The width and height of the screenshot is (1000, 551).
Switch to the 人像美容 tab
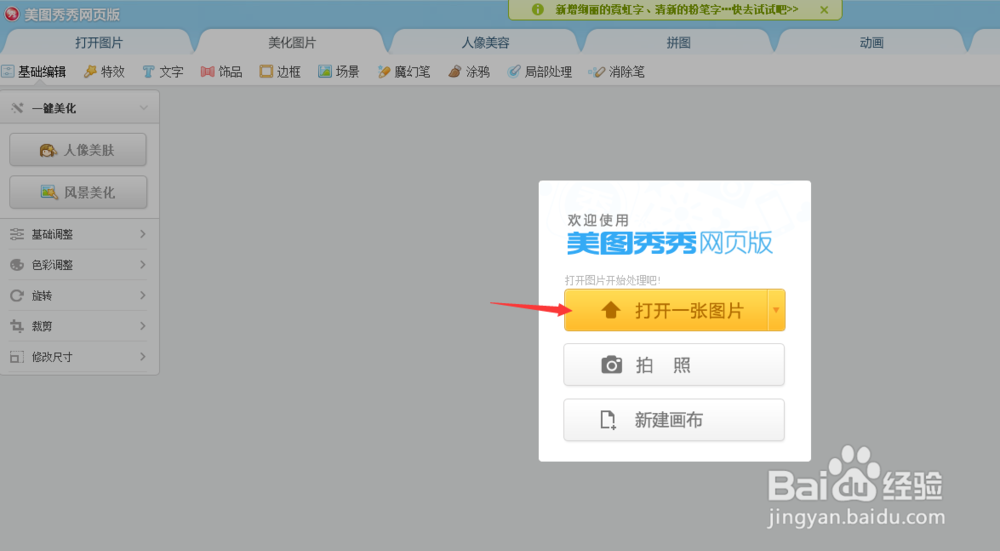coord(485,43)
